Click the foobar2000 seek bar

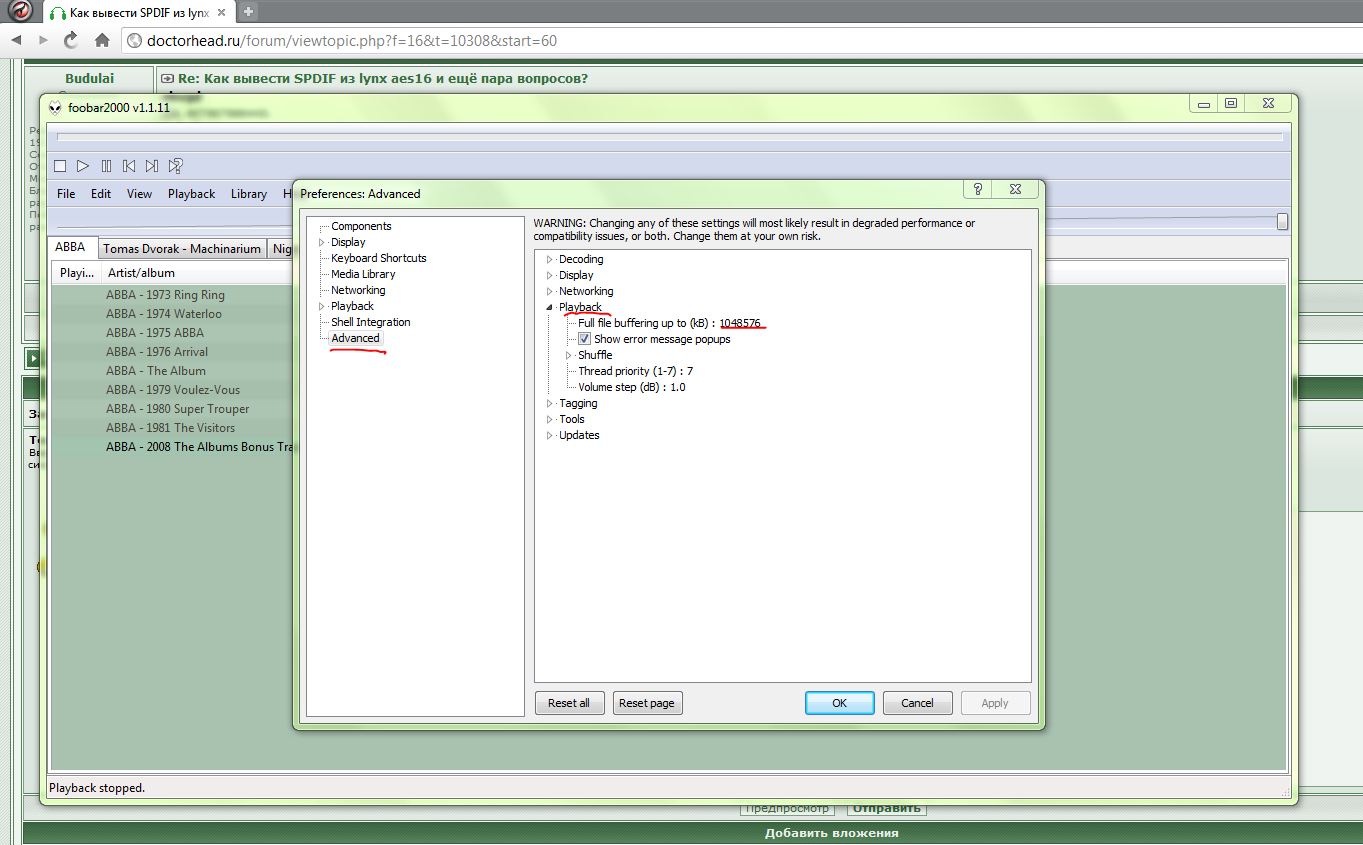pos(670,137)
